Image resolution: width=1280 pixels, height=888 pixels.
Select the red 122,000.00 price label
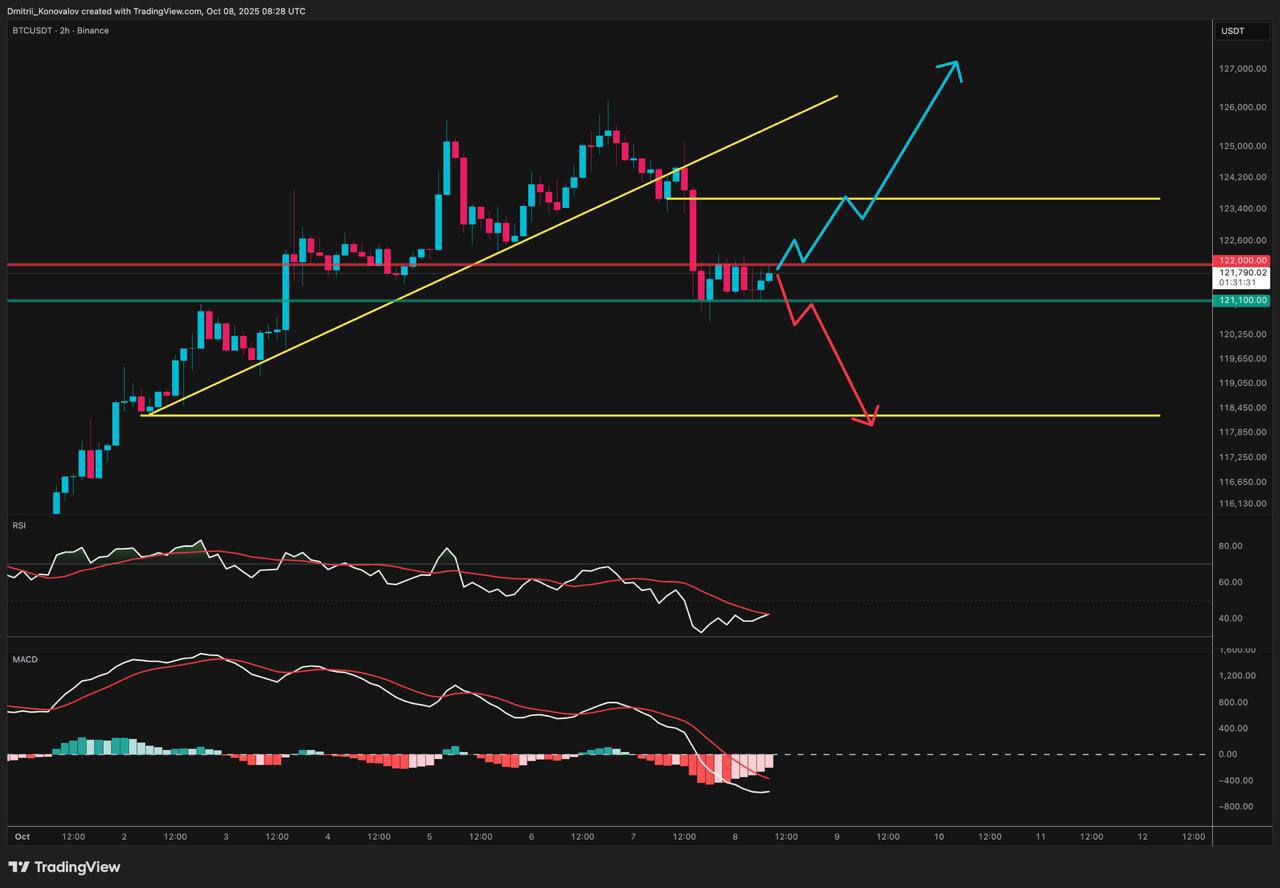1243,259
